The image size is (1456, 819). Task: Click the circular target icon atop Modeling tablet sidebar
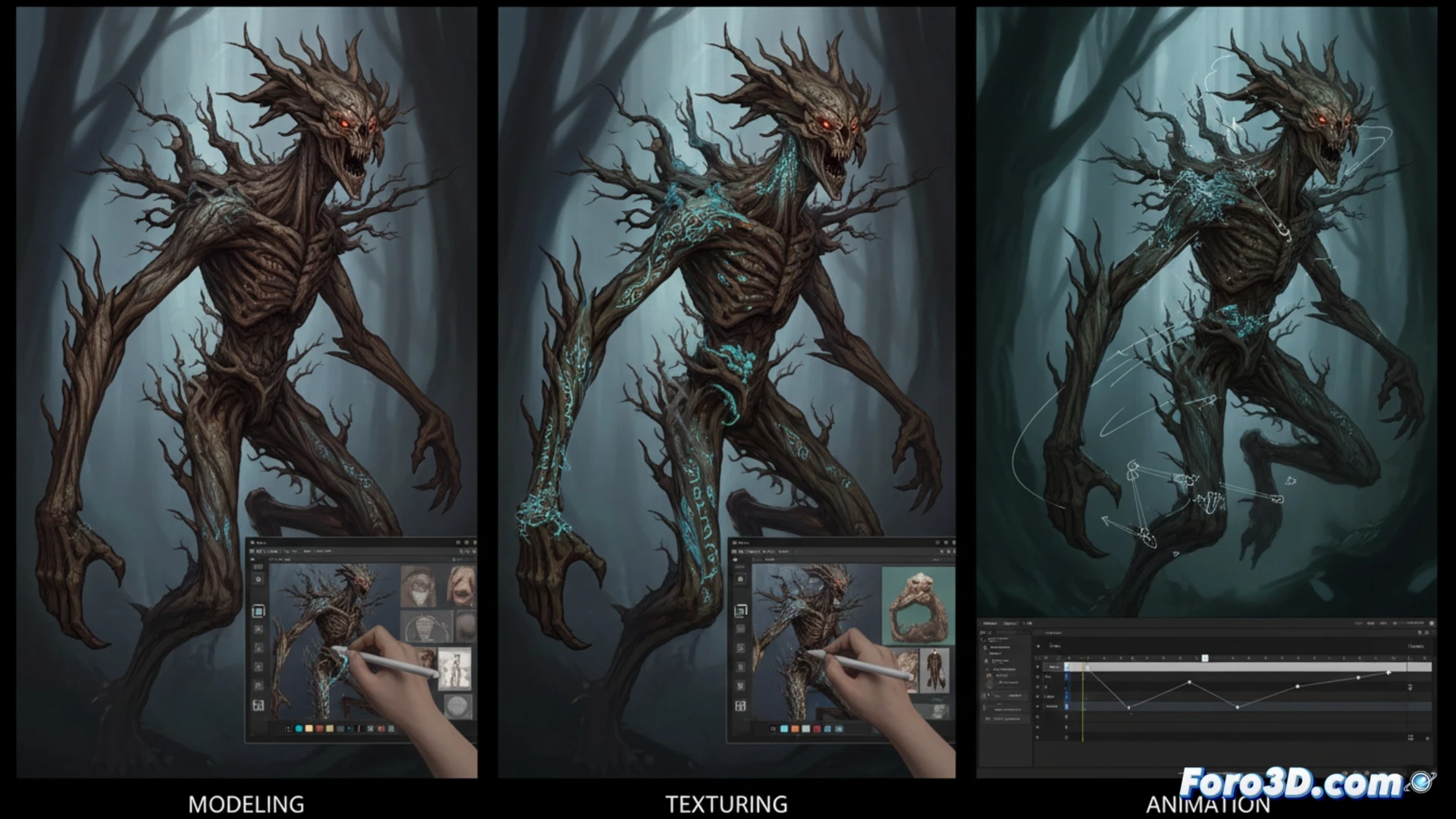point(259,579)
